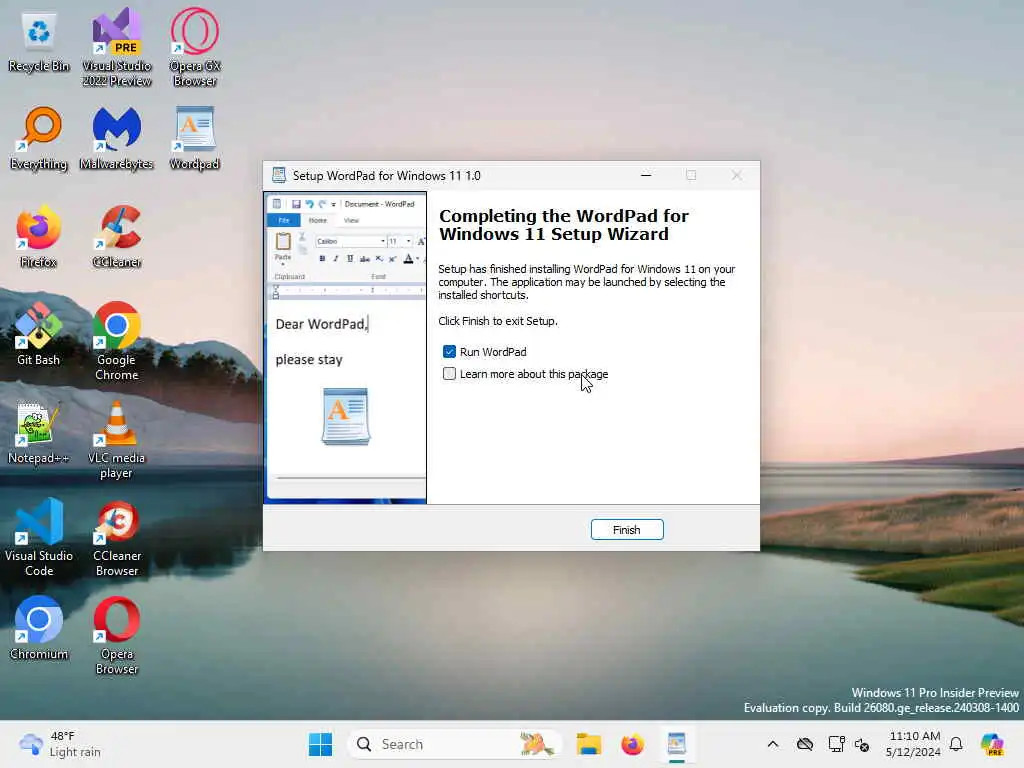Select the VLC media player shortcut
The width and height of the screenshot is (1024, 768).
pos(117,440)
